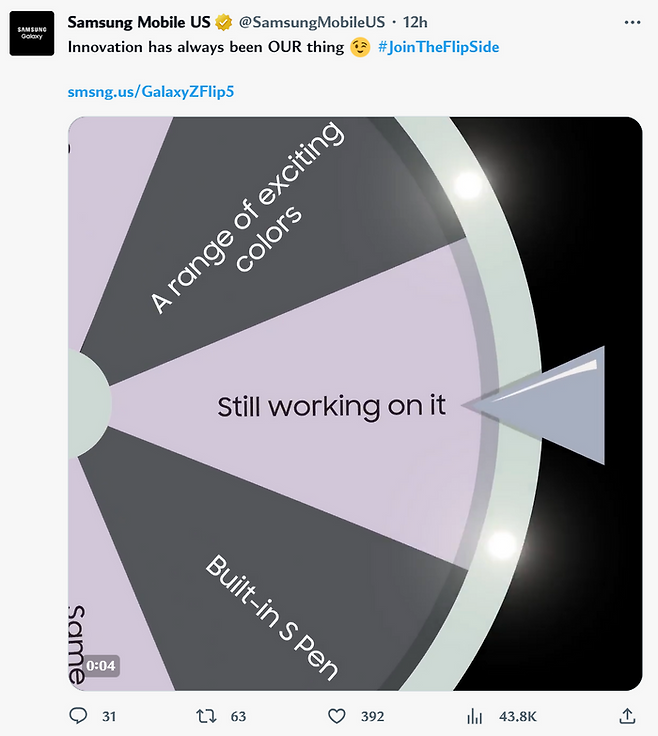Click the retweet arrows icon

point(206,716)
